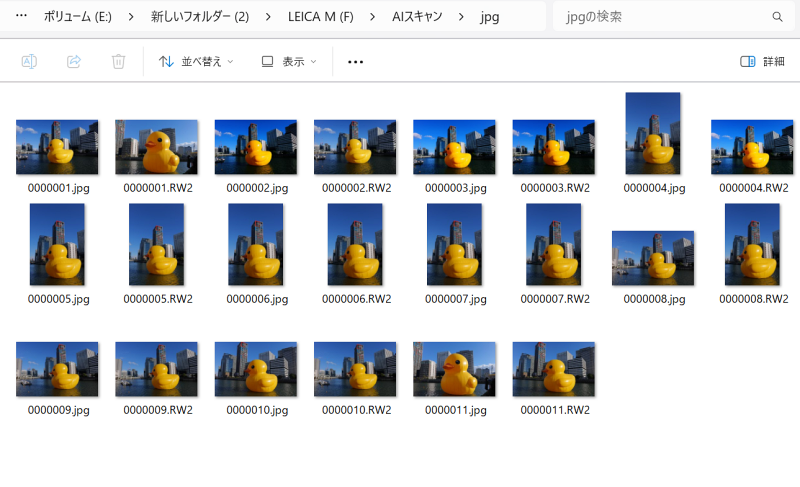
Task: Click the file name label 0000009.jpg
Action: (x=58, y=411)
